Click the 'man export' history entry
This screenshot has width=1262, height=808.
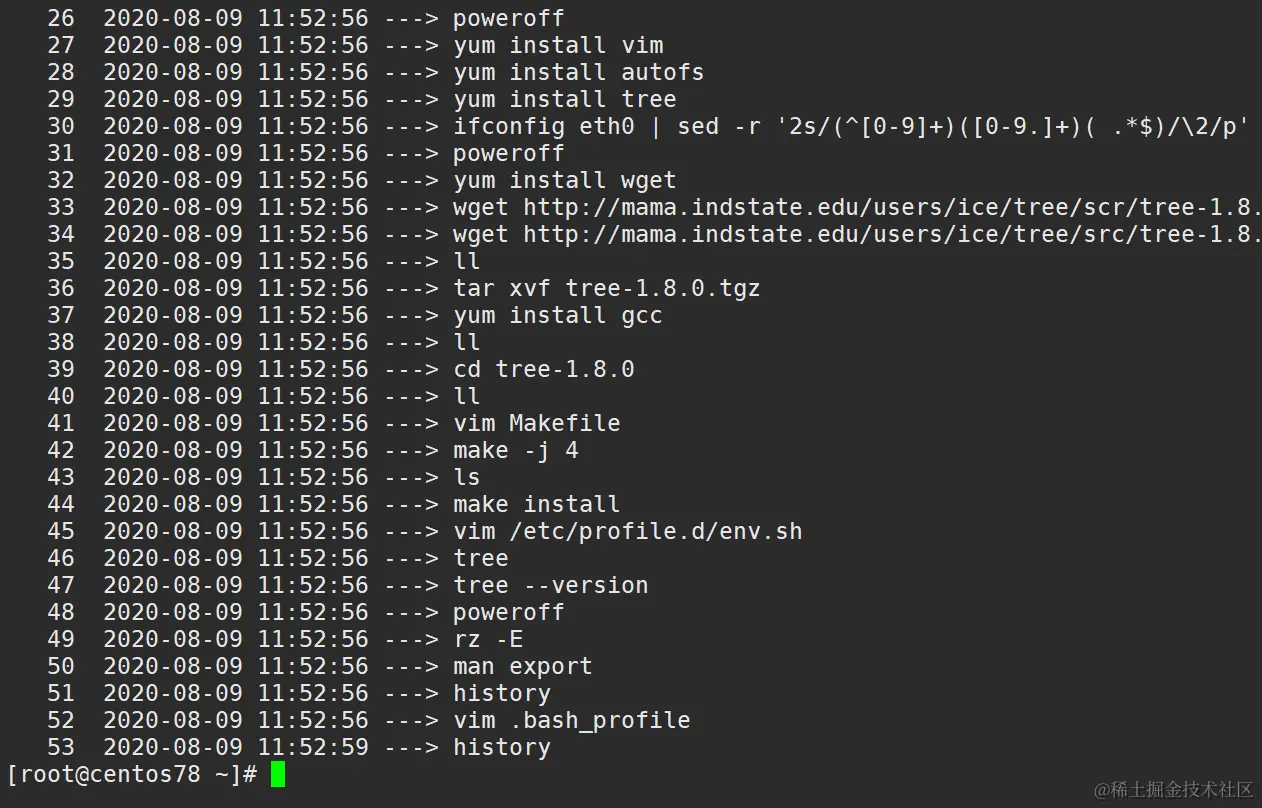coord(522,666)
